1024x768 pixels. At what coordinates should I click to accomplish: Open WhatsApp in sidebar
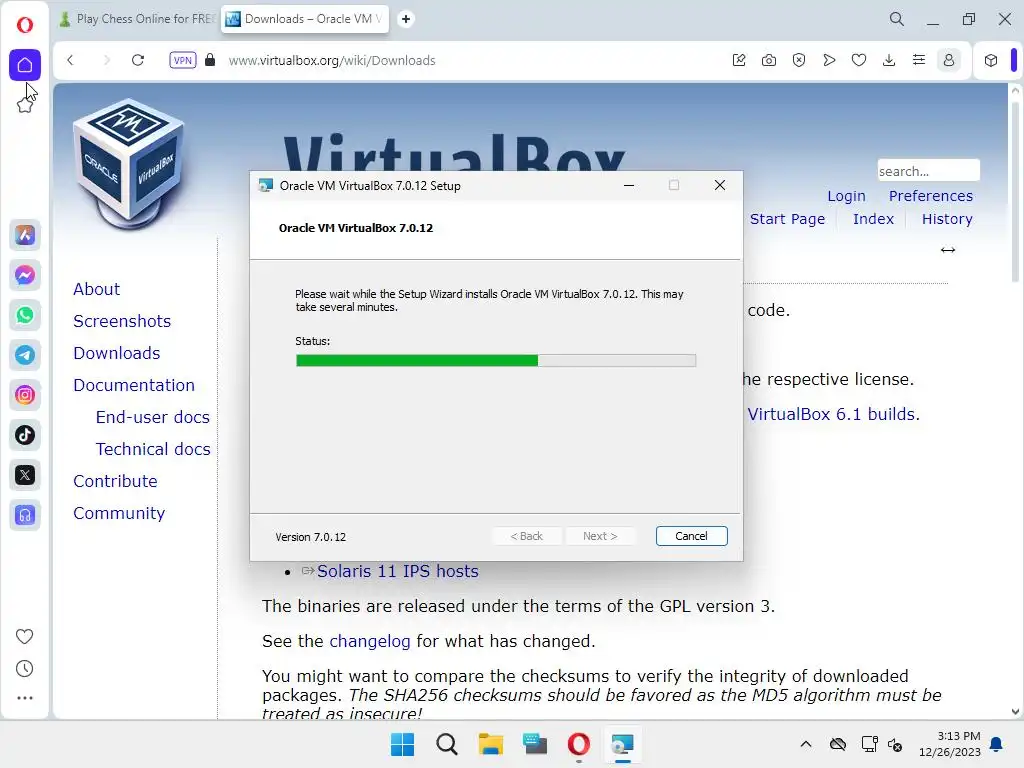click(x=25, y=315)
